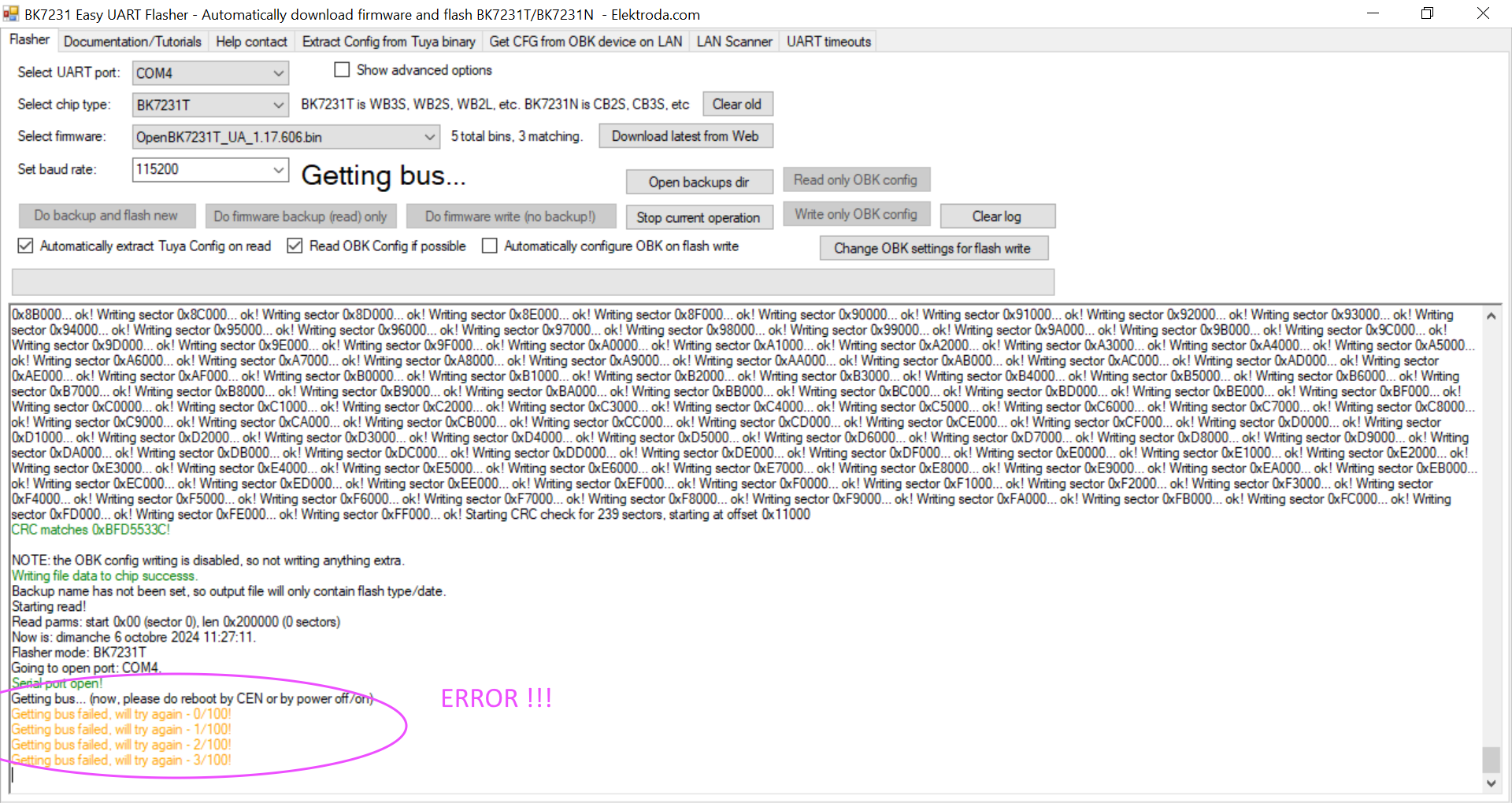1512x803 pixels.
Task: Switch to Documentation/Tutorials tab
Action: tap(132, 42)
